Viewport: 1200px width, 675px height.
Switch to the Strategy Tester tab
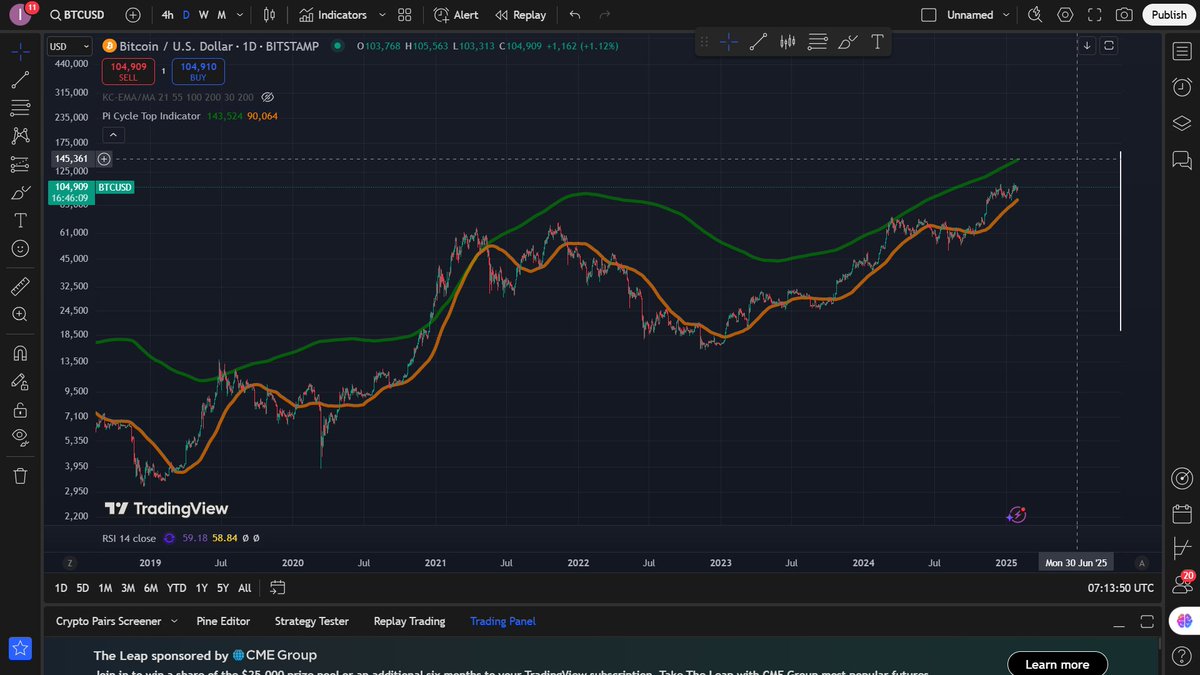click(312, 621)
